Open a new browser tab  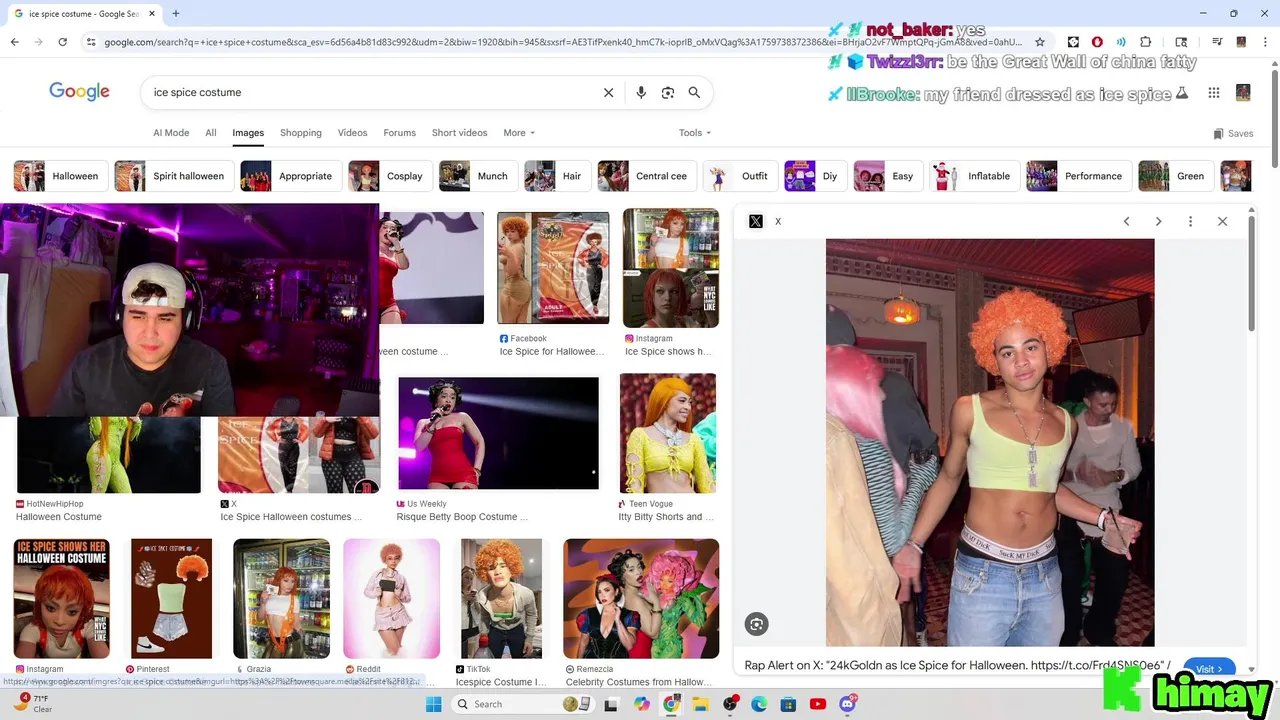[176, 14]
